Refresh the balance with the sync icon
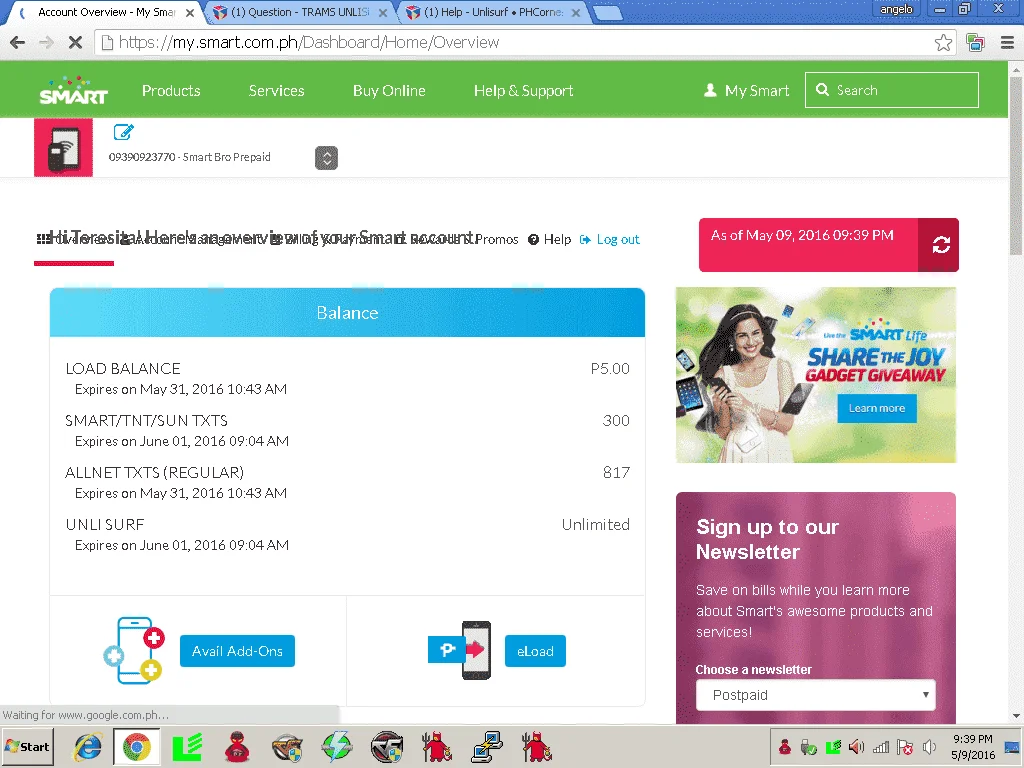The width and height of the screenshot is (1024, 768). (x=940, y=245)
